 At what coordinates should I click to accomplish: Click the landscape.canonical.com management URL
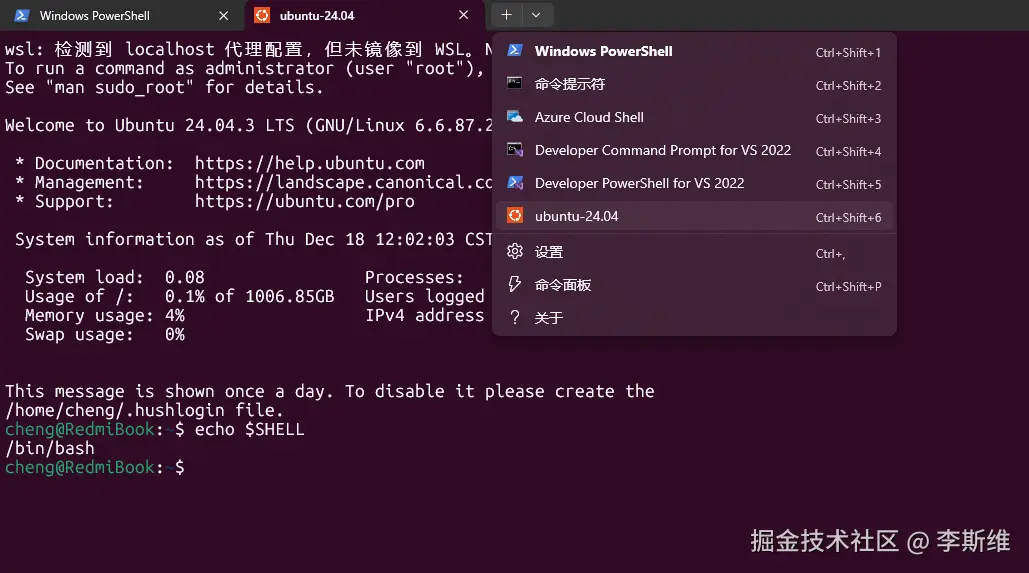(343, 182)
